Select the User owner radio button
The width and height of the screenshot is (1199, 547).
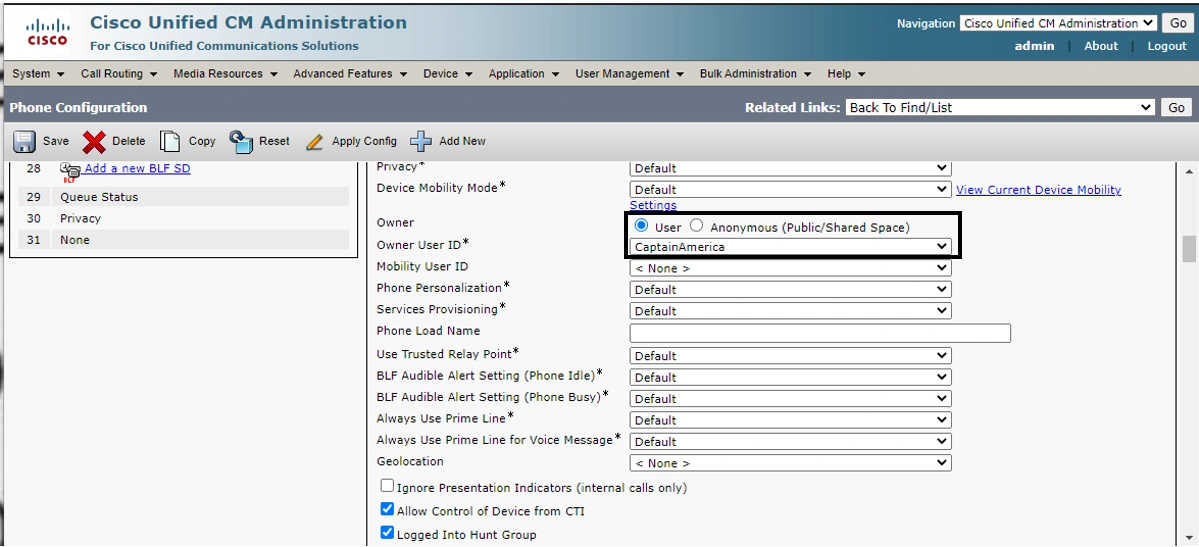point(642,226)
